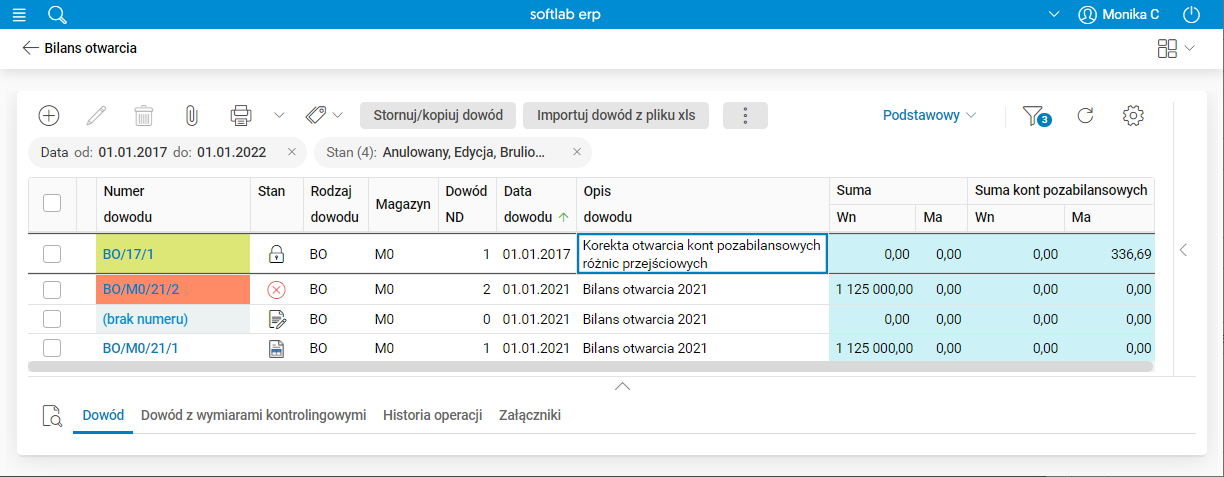Screen dimensions: 1224x477
Task: Expand the printer options arrow
Action: click(279, 115)
